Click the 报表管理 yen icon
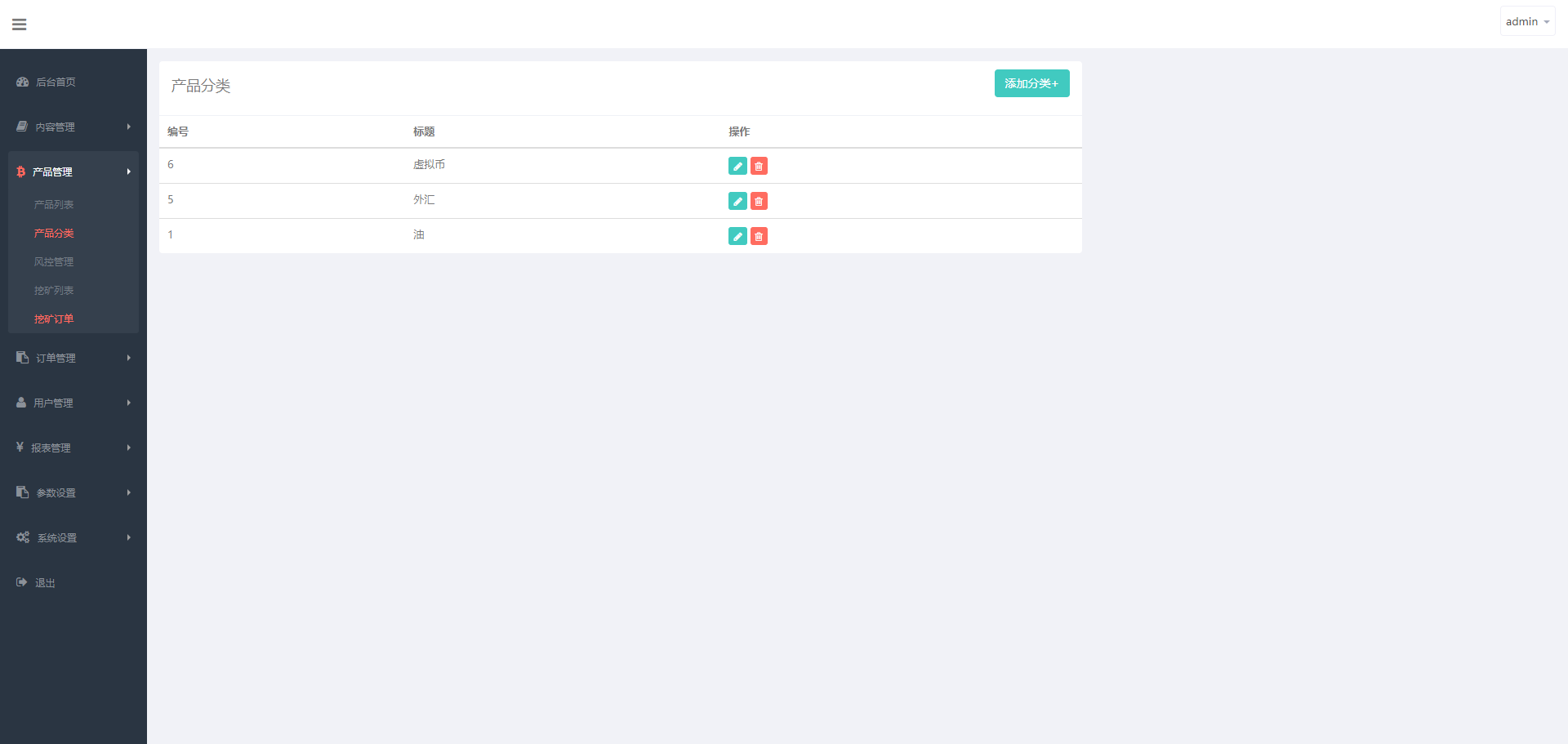The image size is (1568, 744). (x=20, y=448)
